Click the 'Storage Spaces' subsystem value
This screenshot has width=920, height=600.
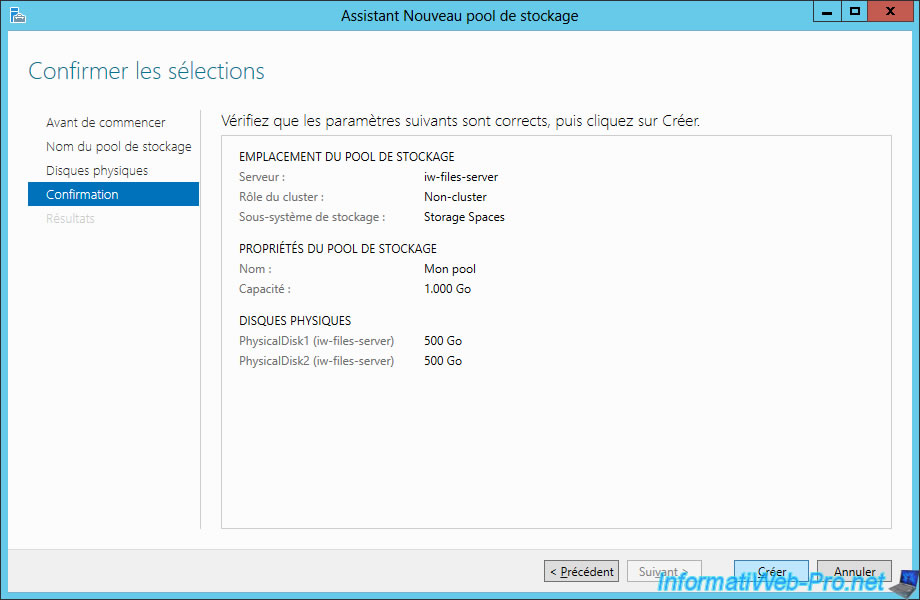pos(464,217)
